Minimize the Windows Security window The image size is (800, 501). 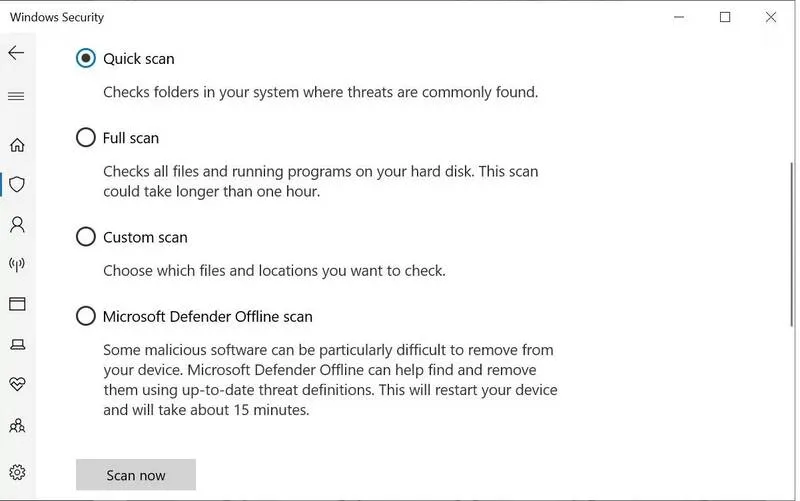(x=679, y=17)
